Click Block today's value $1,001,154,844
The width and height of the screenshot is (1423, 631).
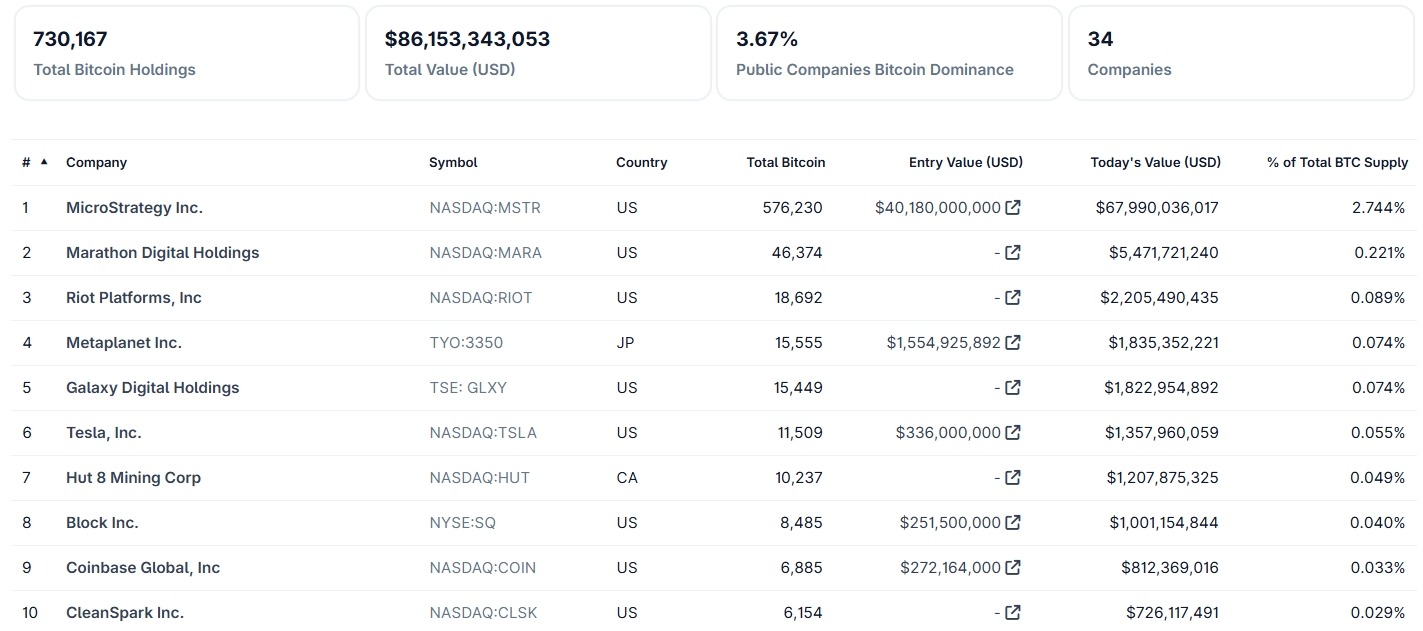(1163, 523)
